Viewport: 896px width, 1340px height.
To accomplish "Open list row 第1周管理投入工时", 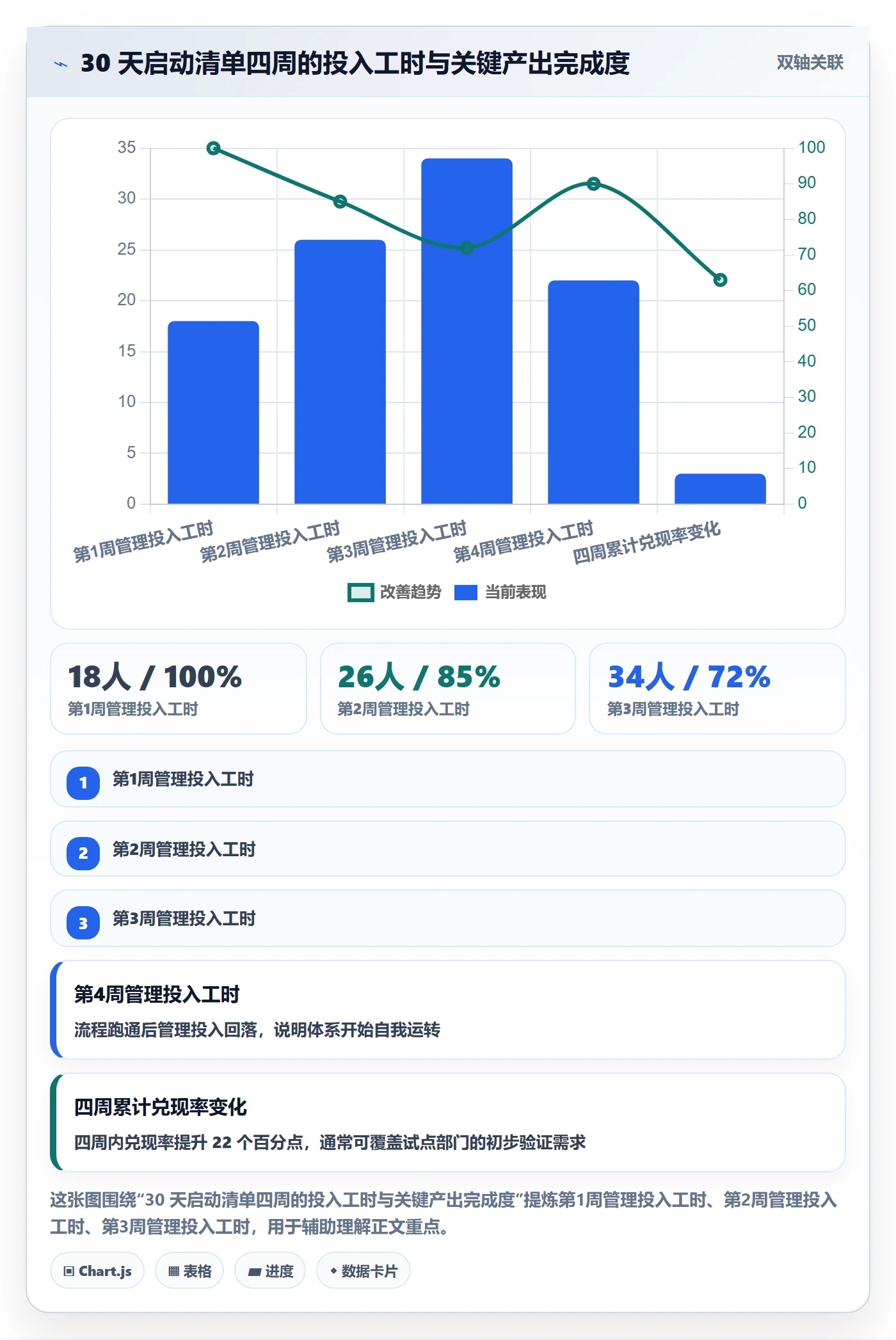I will 448,779.
